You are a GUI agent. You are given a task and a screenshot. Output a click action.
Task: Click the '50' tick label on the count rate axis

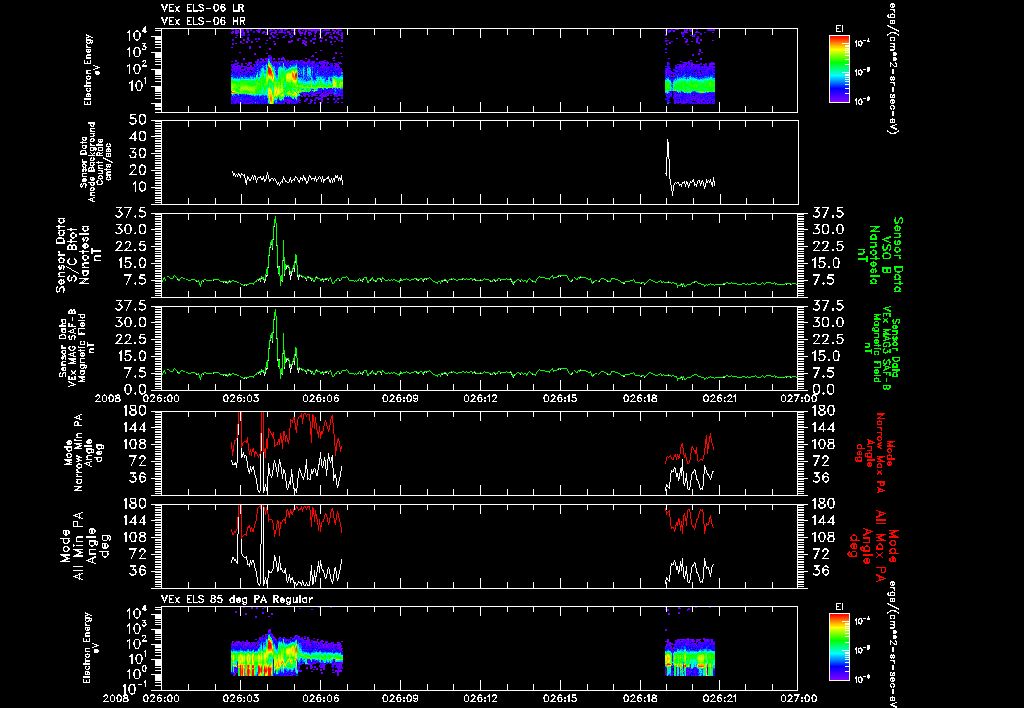[x=137, y=120]
